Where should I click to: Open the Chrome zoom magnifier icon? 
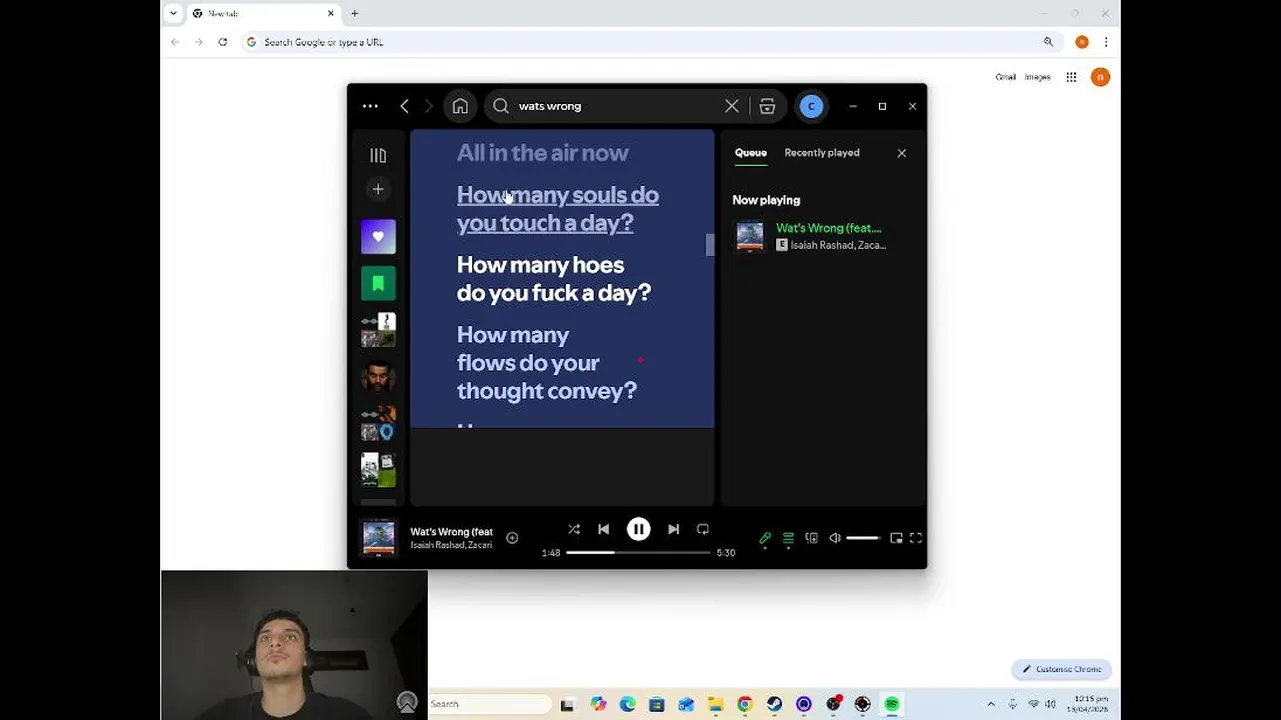tap(1048, 42)
